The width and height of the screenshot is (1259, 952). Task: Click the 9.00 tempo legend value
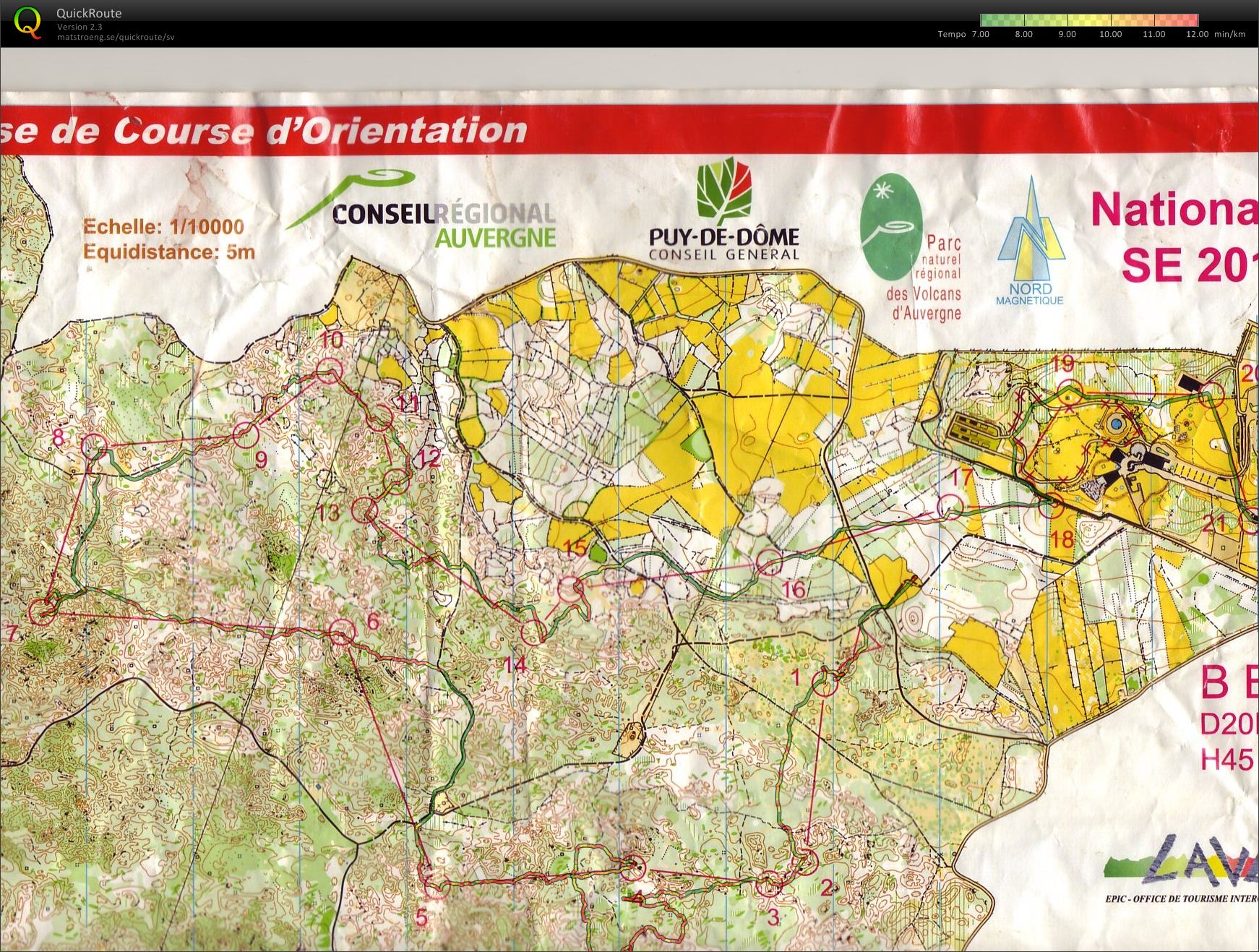(1067, 34)
